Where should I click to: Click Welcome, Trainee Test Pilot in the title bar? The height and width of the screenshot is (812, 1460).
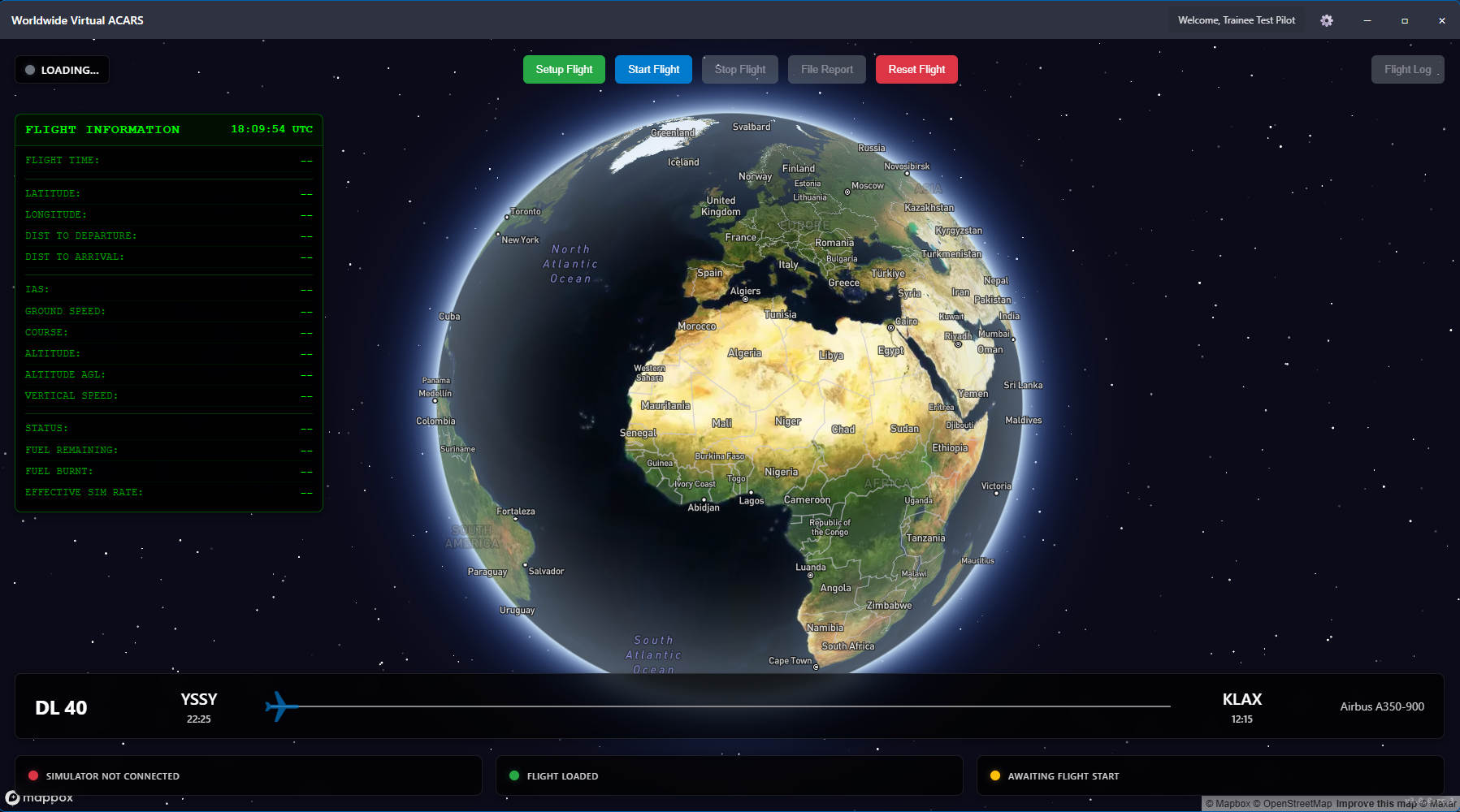(1237, 19)
